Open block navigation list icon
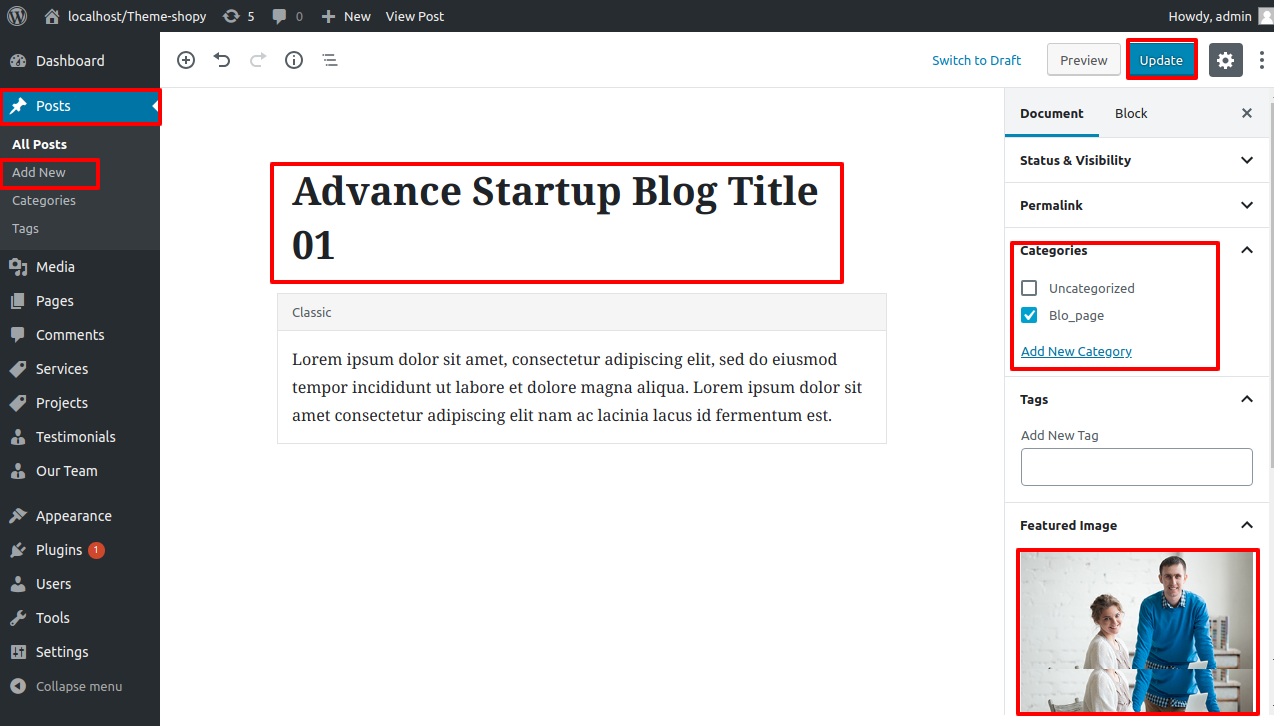 pyautogui.click(x=330, y=60)
